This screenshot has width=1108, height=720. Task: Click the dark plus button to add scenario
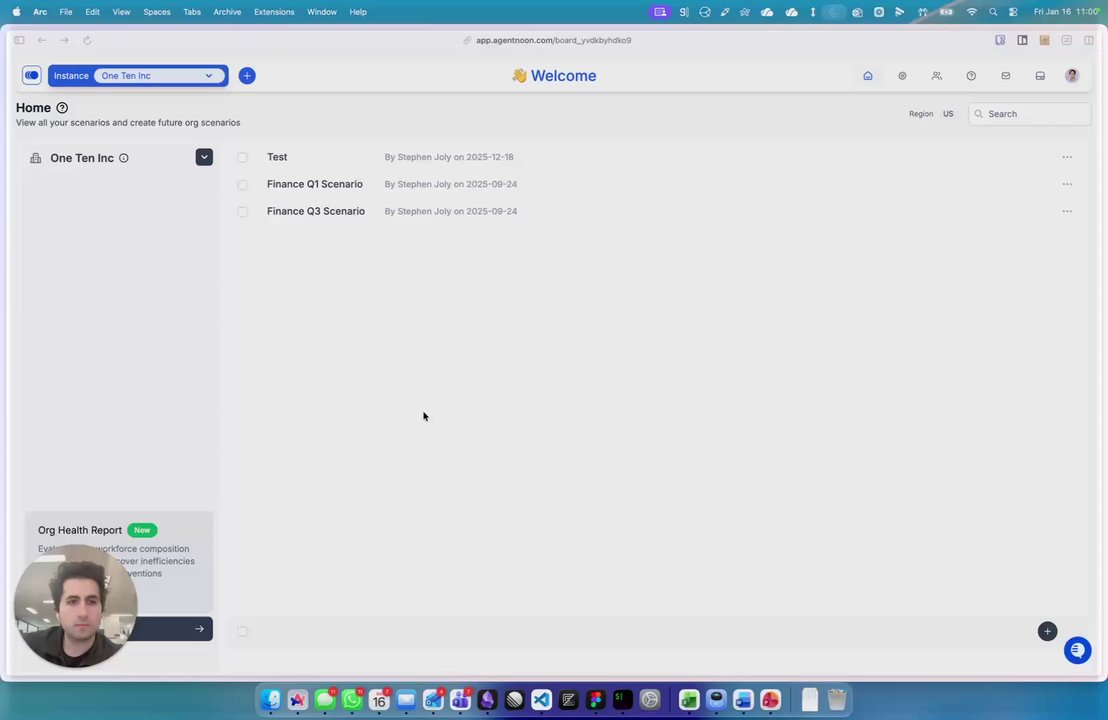click(x=1047, y=631)
